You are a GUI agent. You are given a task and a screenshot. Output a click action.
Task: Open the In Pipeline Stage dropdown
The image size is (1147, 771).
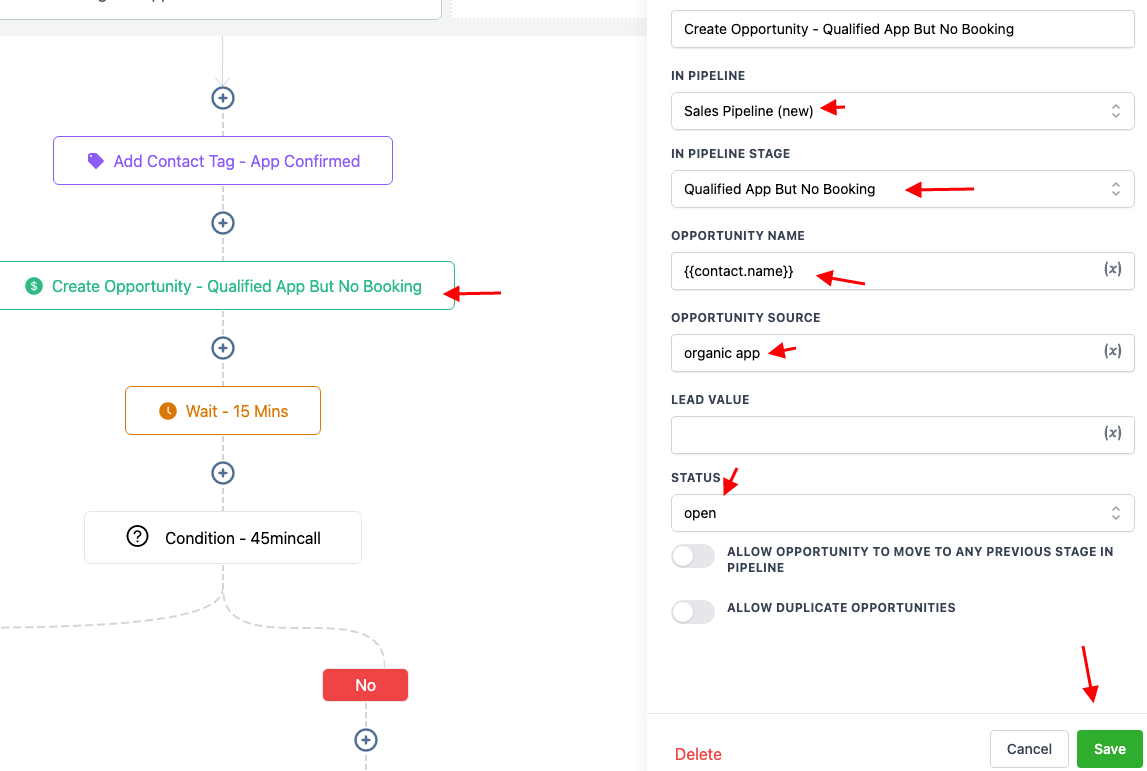click(x=901, y=188)
